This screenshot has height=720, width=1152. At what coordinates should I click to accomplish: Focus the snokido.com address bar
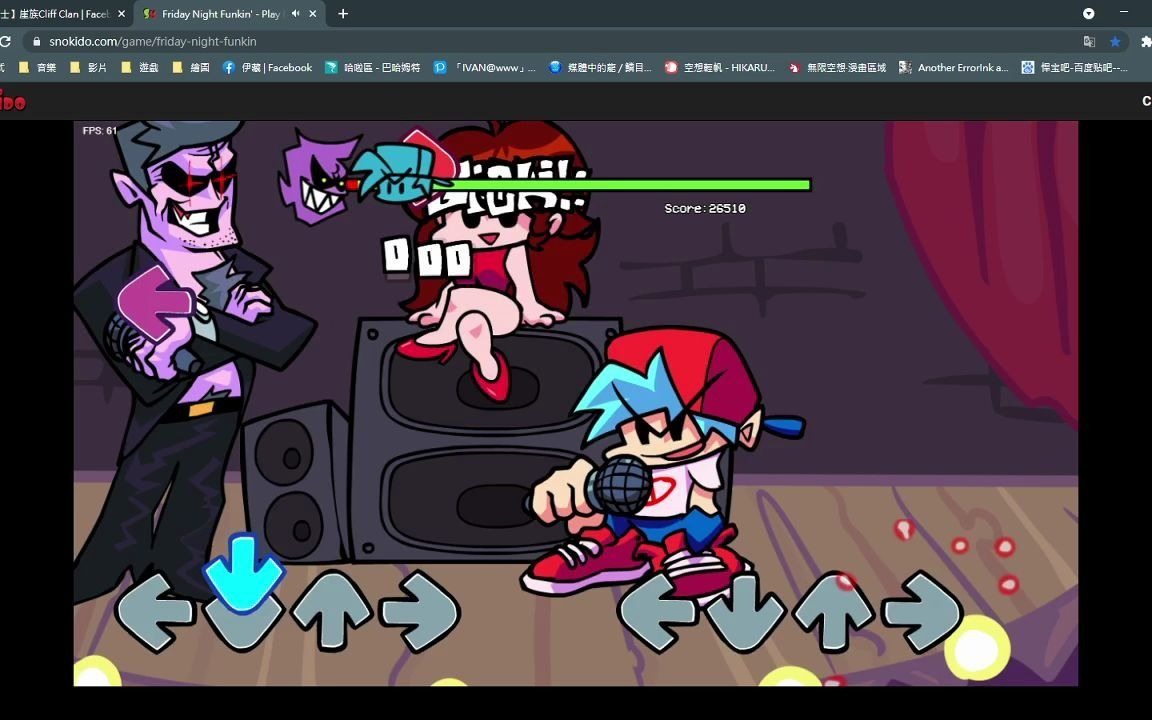(551, 41)
